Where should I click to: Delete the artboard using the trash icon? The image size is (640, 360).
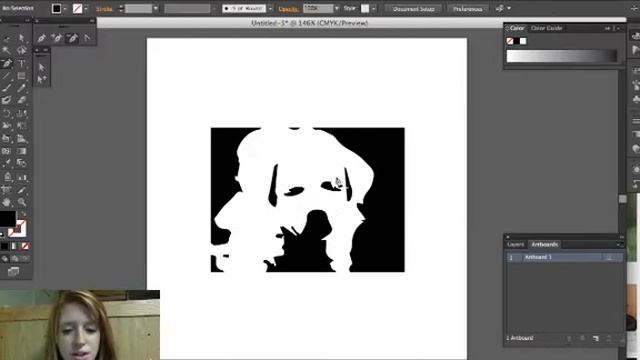tap(609, 338)
